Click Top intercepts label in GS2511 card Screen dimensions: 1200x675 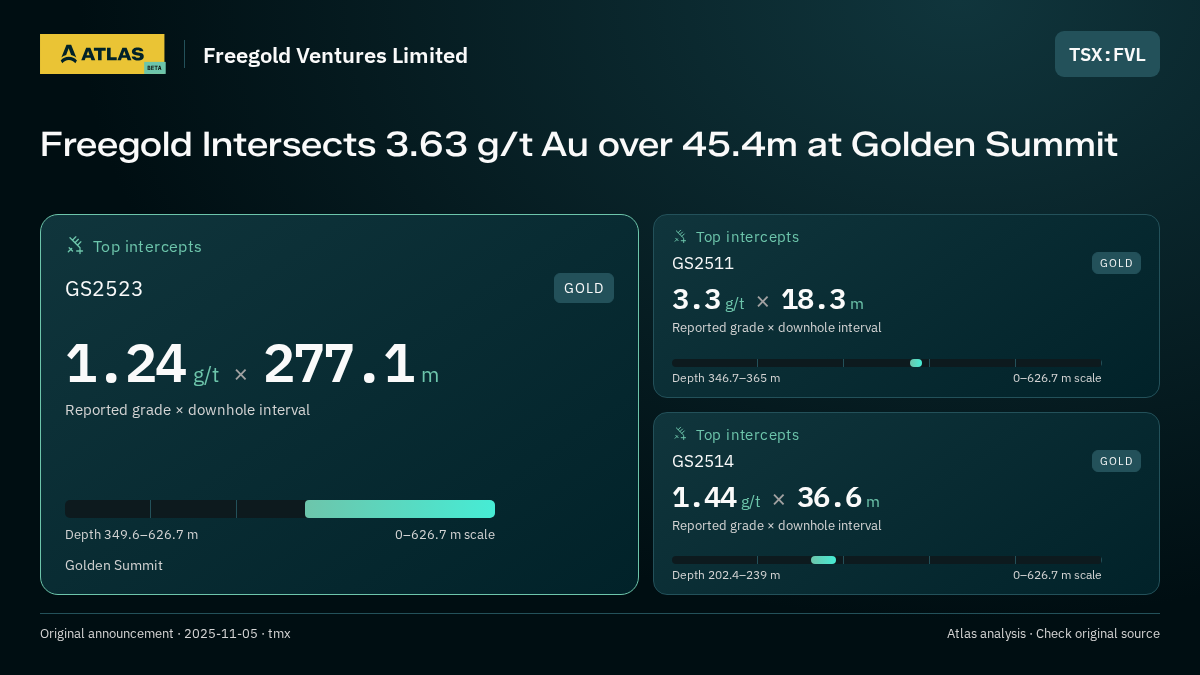(x=747, y=237)
